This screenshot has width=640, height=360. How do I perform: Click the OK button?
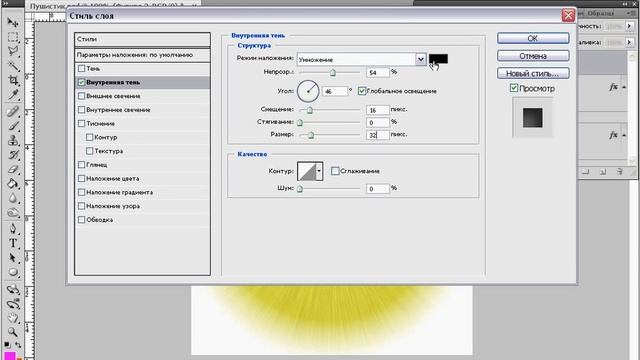[533, 38]
